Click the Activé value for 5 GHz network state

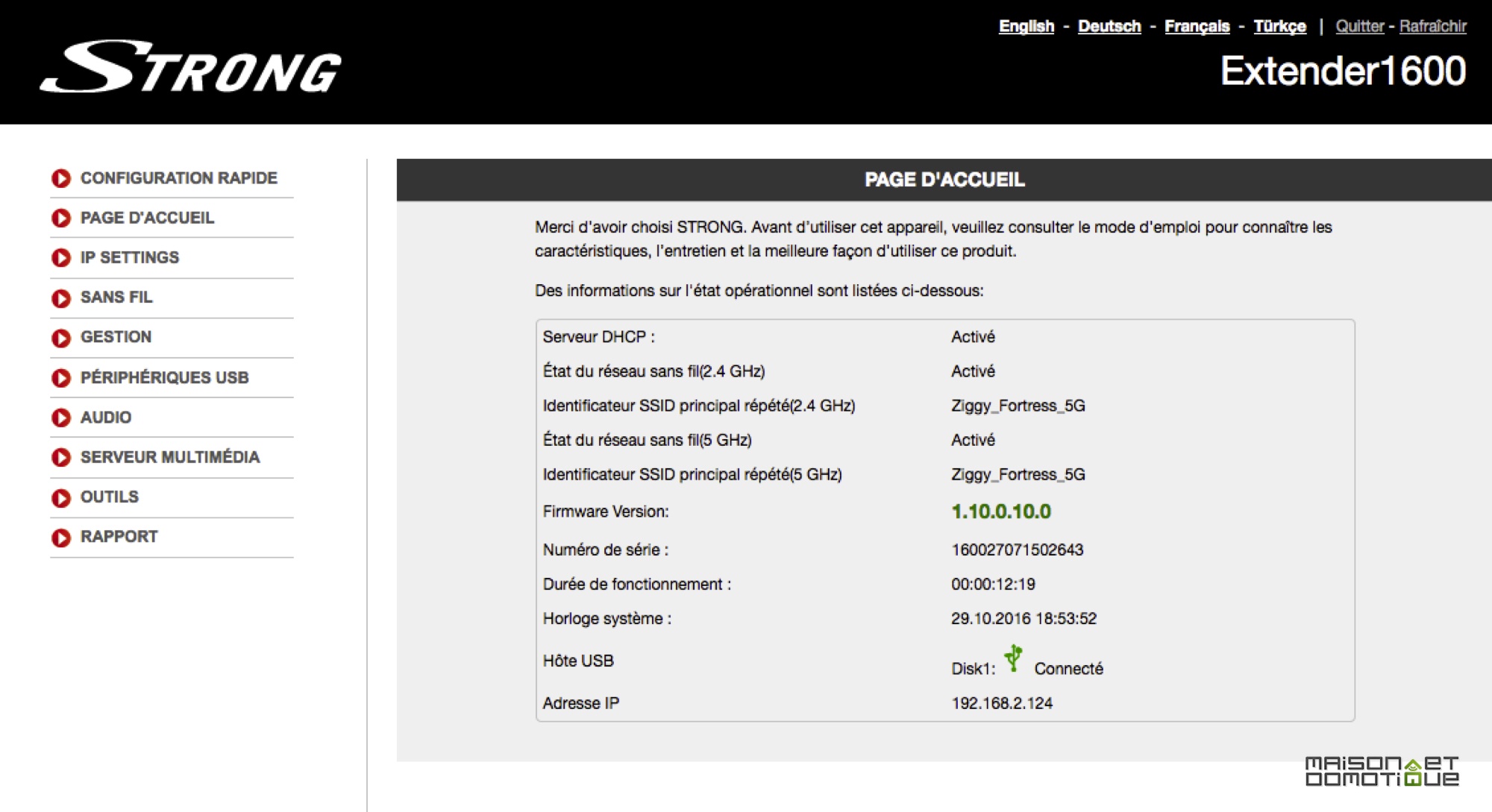[973, 440]
